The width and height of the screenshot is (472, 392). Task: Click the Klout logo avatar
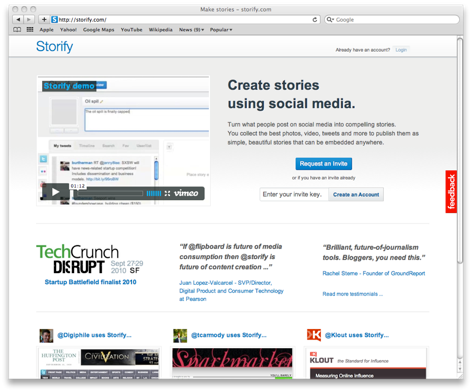point(314,335)
